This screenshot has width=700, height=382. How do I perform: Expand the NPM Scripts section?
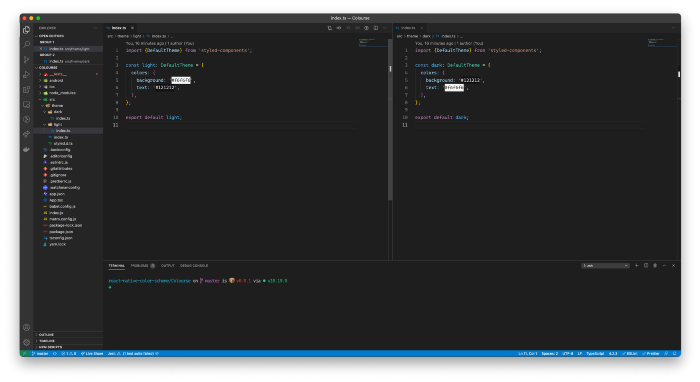68,347
